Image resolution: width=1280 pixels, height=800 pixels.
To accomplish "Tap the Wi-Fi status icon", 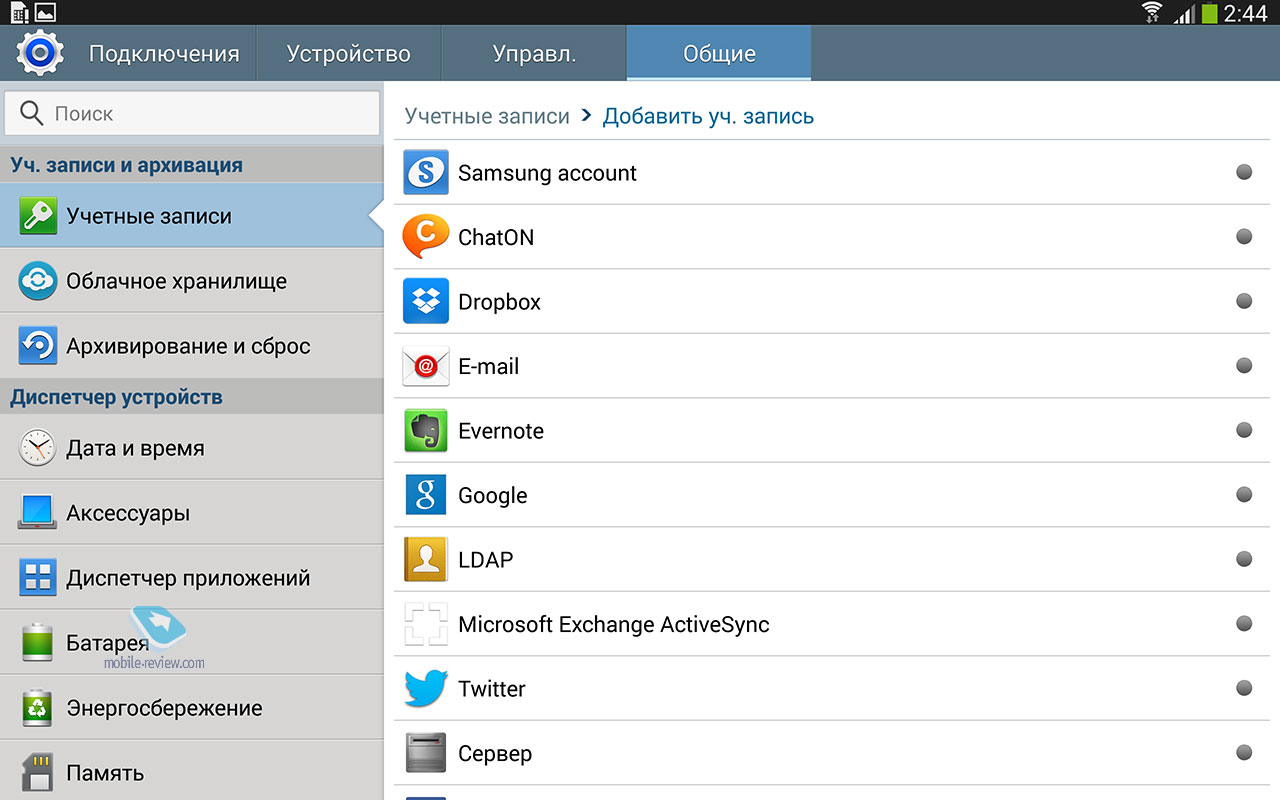I will [1152, 12].
